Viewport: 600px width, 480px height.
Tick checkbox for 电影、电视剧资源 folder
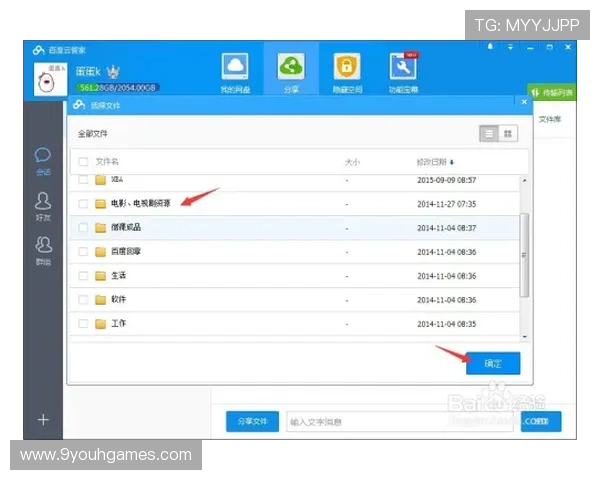[83, 204]
